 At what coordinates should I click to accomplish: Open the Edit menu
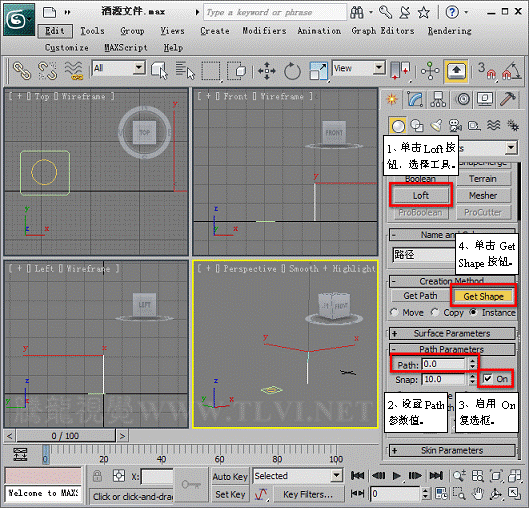pos(55,31)
